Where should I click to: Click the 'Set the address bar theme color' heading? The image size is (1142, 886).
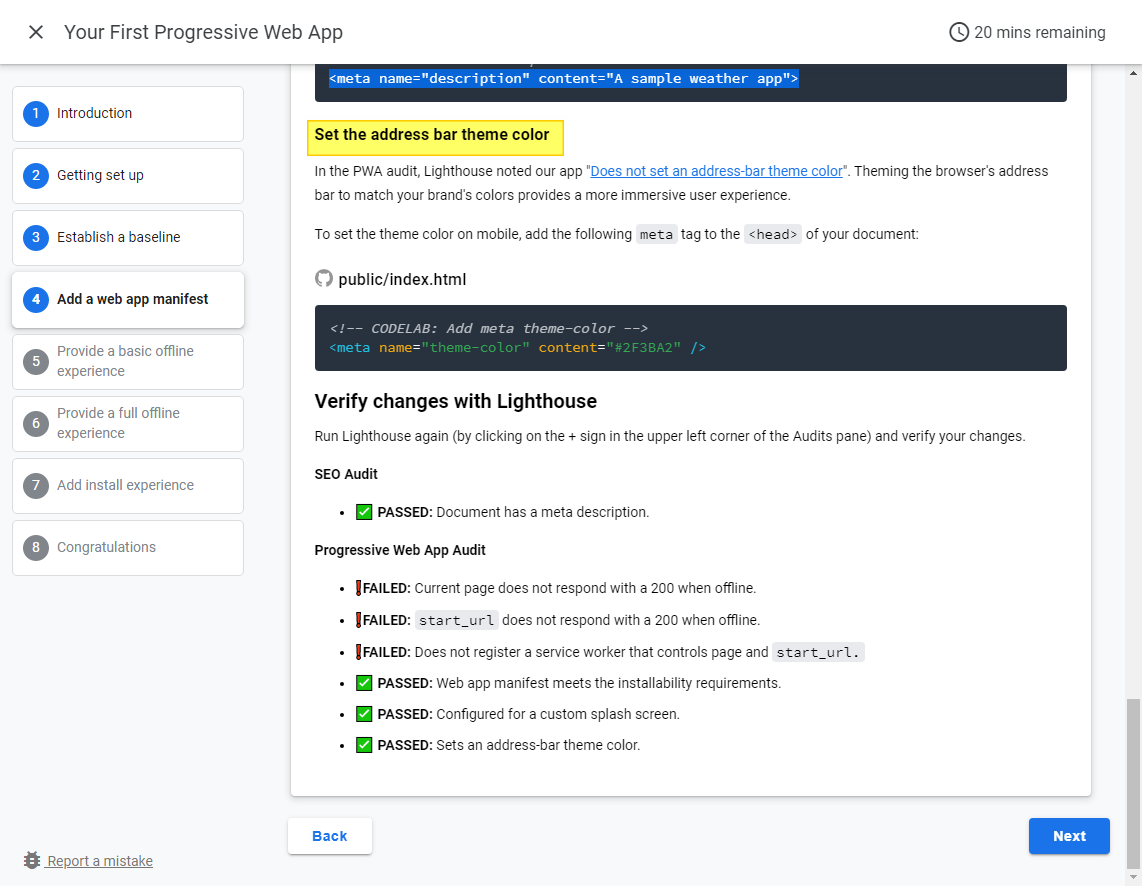click(x=432, y=135)
